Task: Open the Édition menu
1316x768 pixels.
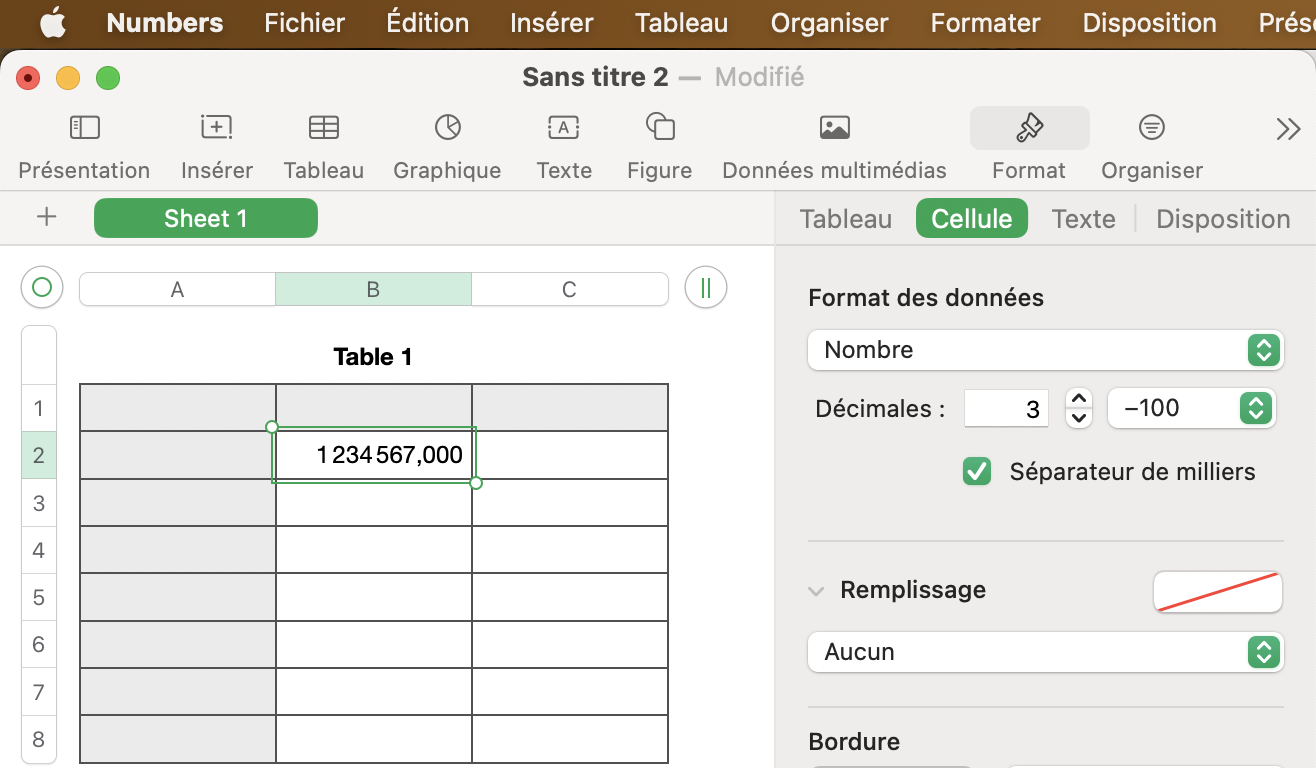Action: click(x=427, y=23)
